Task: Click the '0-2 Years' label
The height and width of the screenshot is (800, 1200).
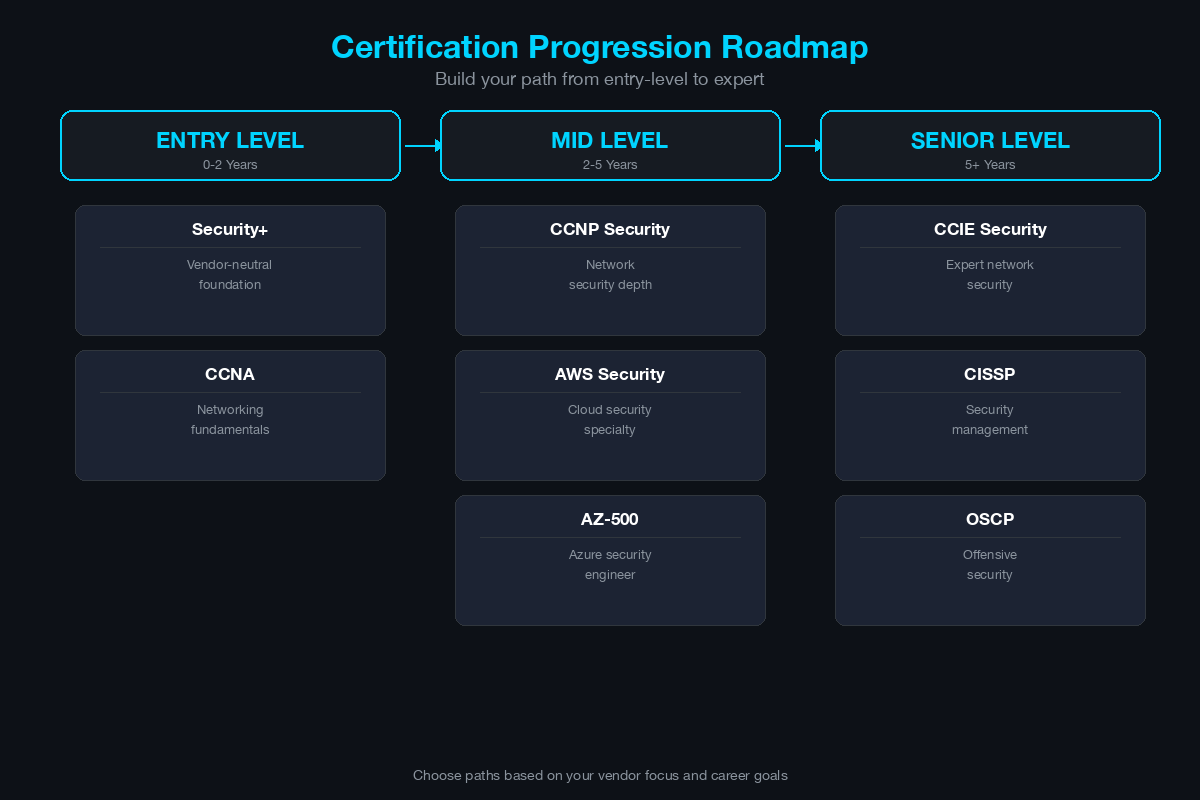Action: coord(230,165)
